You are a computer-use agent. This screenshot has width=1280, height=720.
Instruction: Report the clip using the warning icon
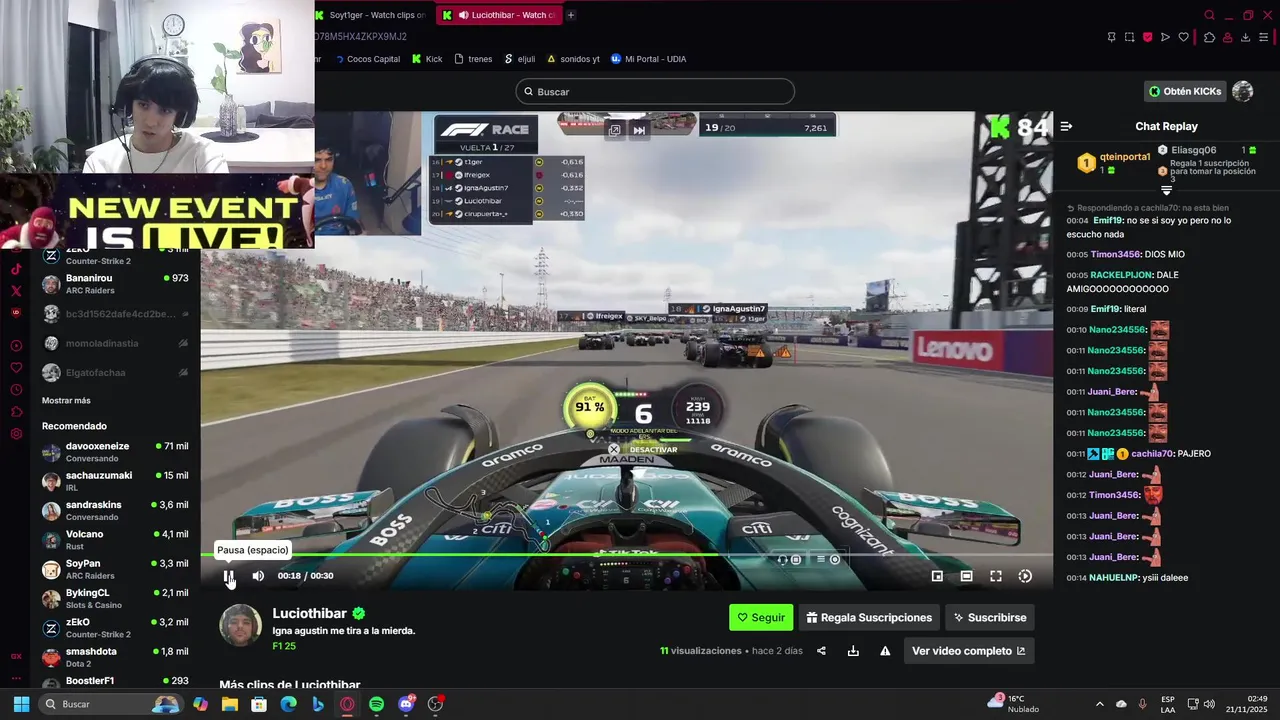[885, 651]
